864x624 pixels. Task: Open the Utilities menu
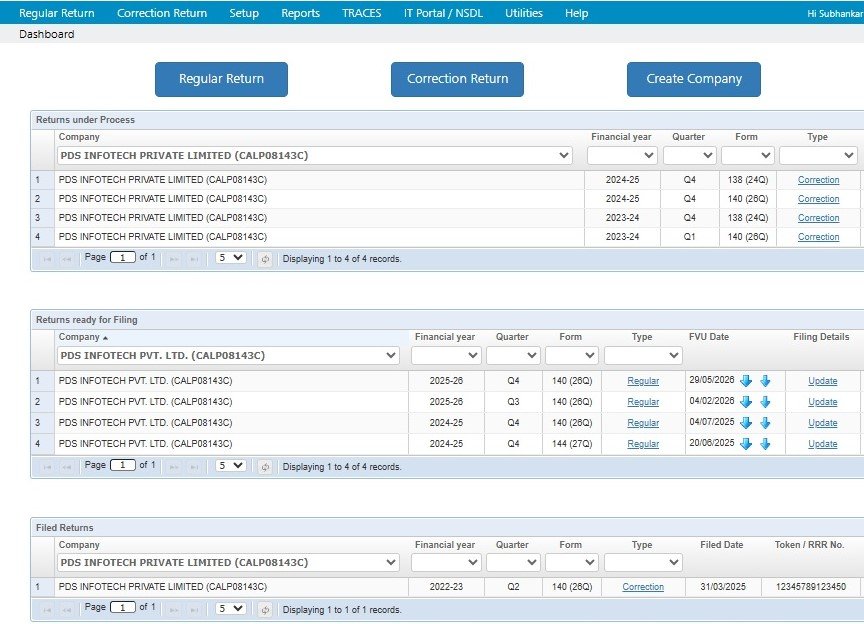coord(524,13)
